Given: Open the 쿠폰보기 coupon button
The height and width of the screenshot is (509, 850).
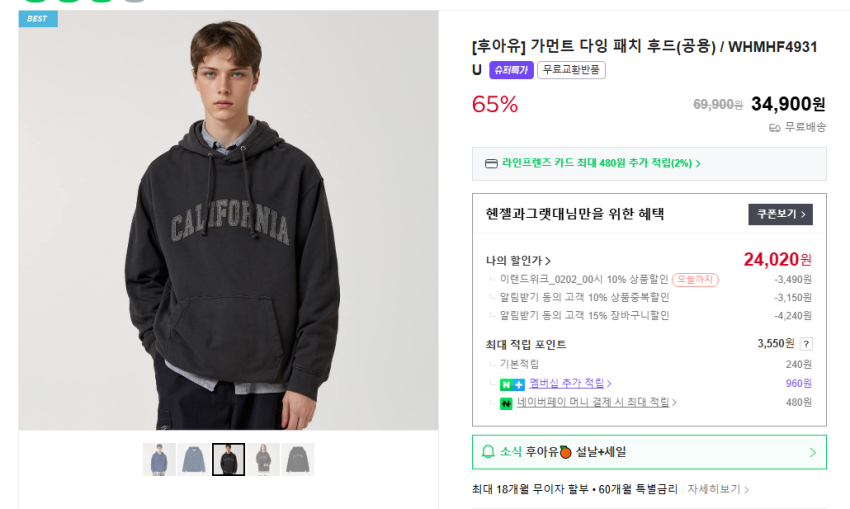Looking at the screenshot, I should click(x=780, y=214).
